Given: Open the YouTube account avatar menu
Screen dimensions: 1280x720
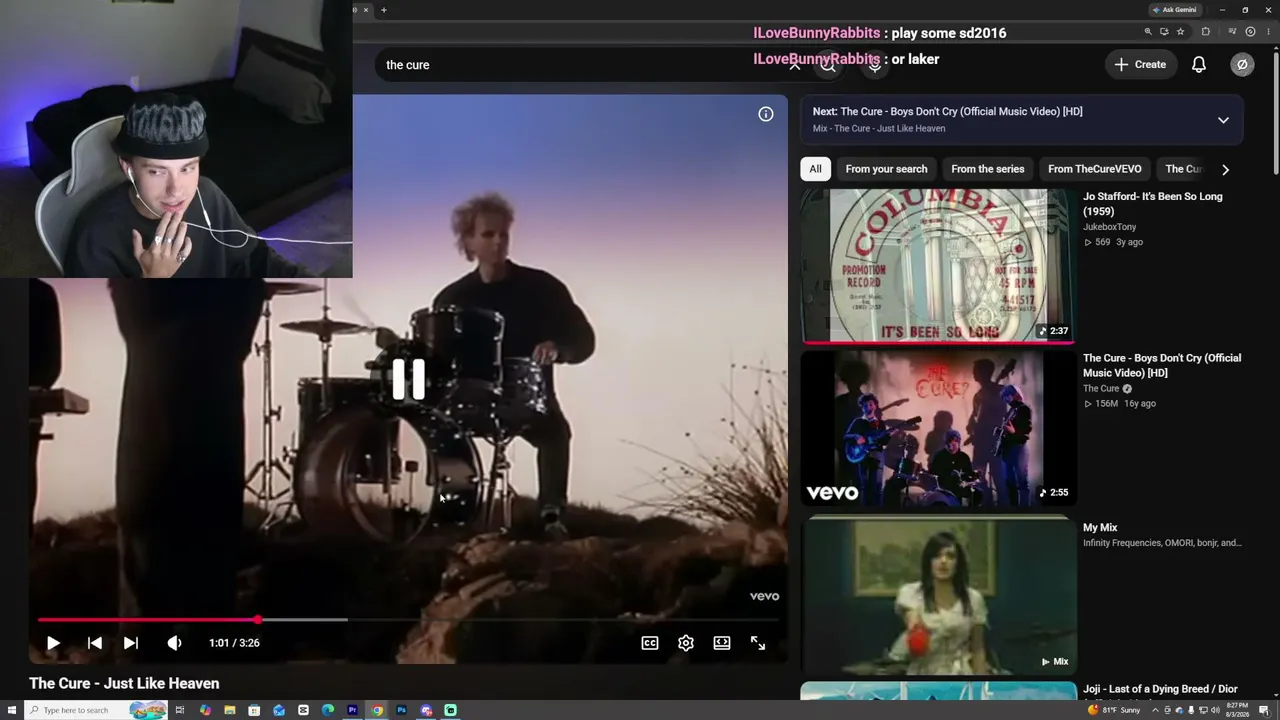Looking at the screenshot, I should click(1242, 64).
